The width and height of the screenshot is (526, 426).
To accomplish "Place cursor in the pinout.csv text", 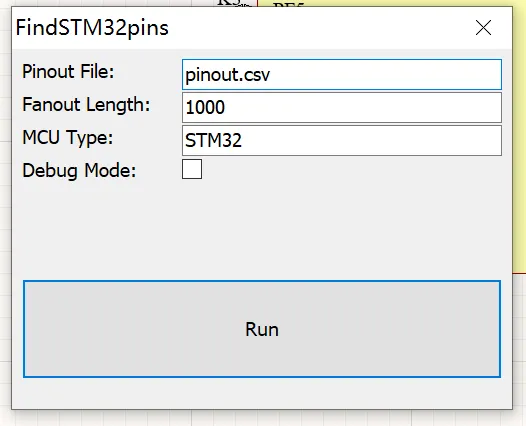I will pos(227,75).
